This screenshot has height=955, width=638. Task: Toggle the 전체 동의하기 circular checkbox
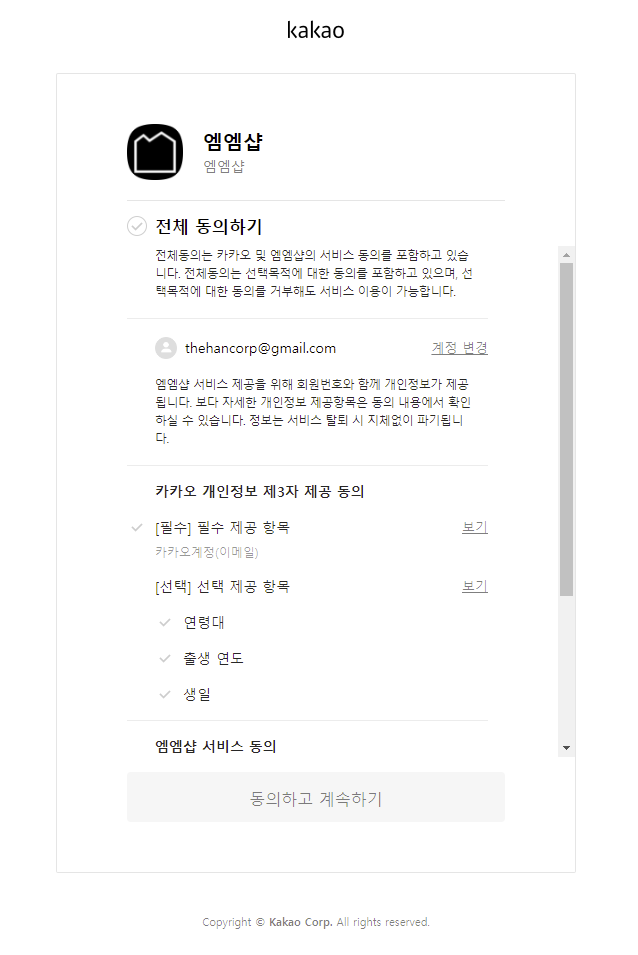point(137,226)
